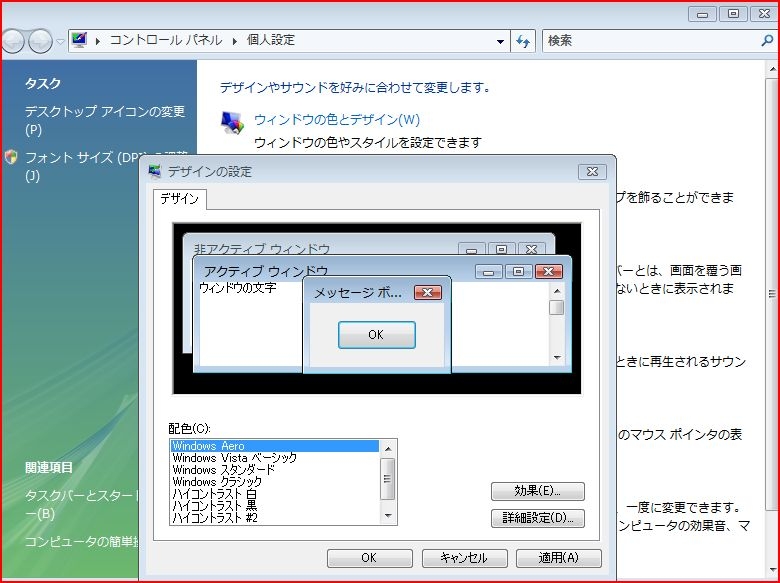Click main window scrollbar up arrow

click(x=773, y=69)
